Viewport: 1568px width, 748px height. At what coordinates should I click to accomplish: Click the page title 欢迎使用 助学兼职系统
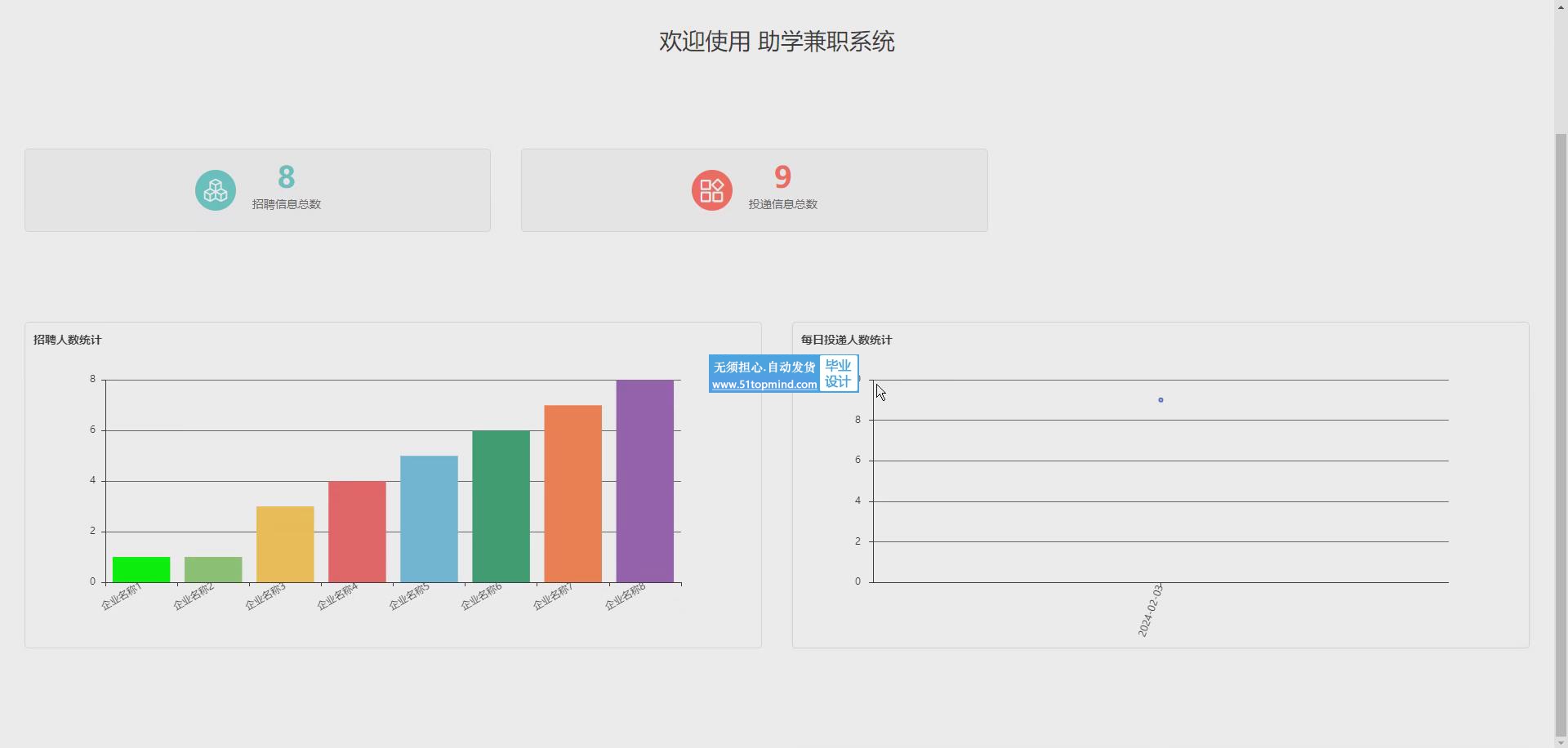[777, 42]
